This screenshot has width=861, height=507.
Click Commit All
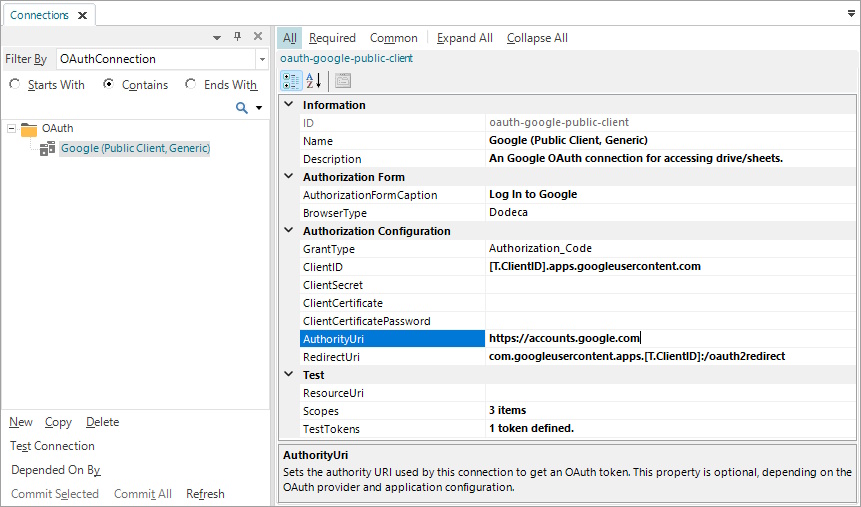click(143, 494)
